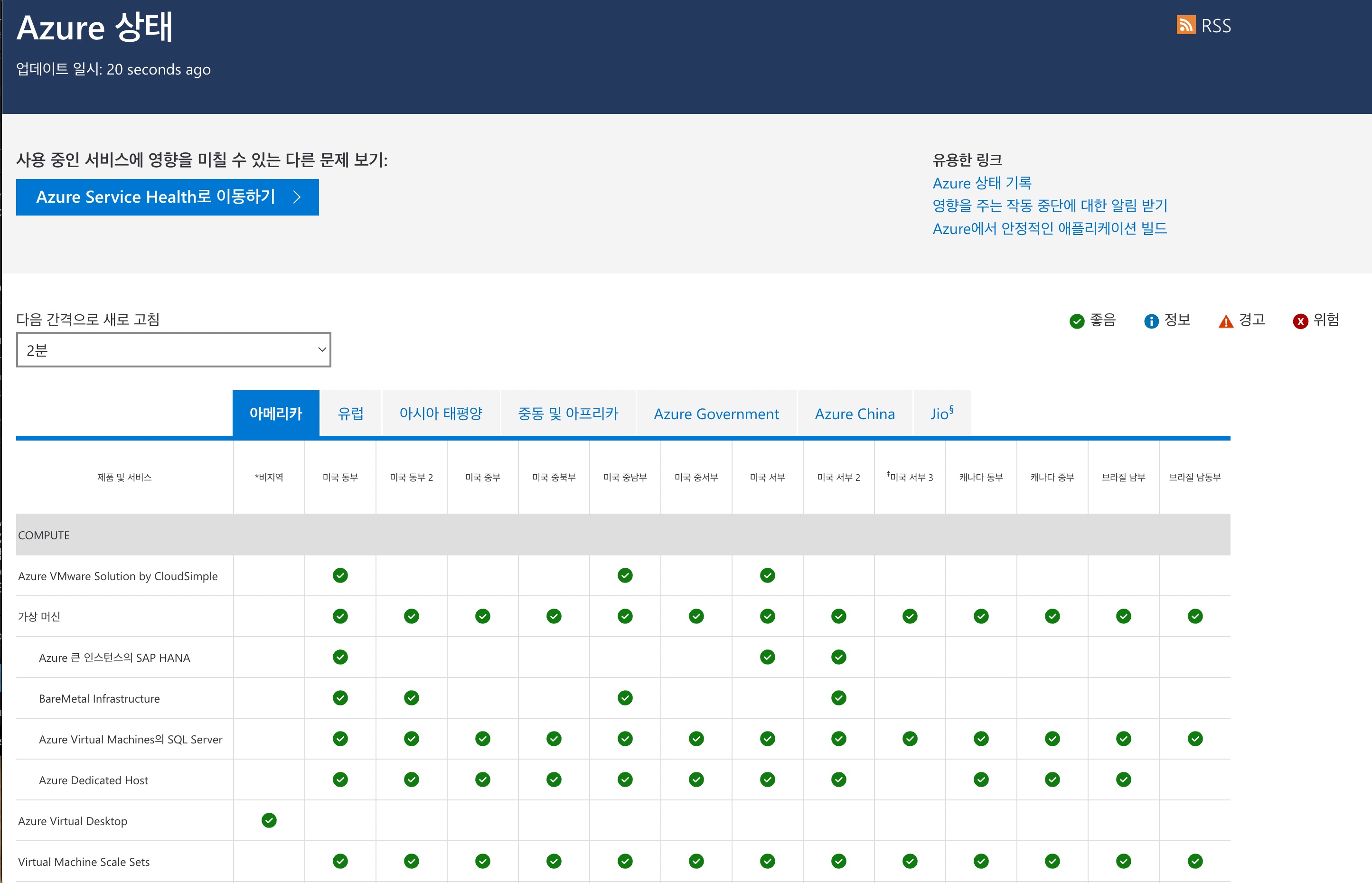Click Virtual Machine Scale Sets status in 미국 동부

340,861
